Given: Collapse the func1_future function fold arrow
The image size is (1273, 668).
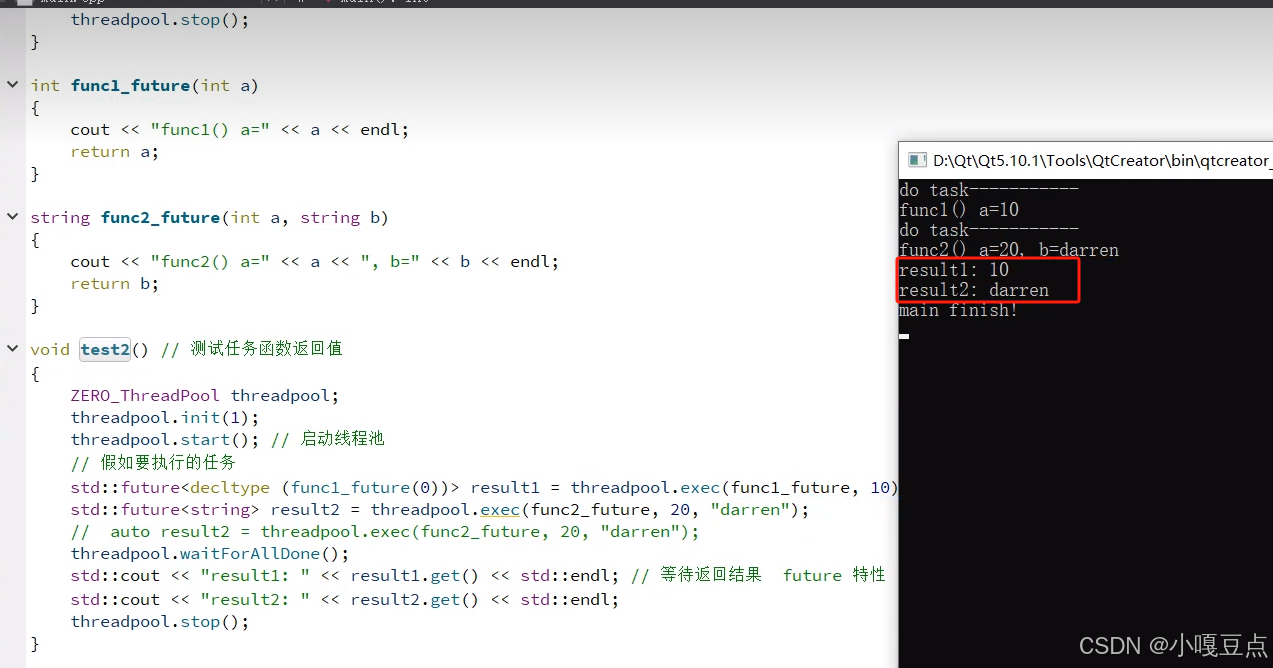Looking at the screenshot, I should point(12,85).
